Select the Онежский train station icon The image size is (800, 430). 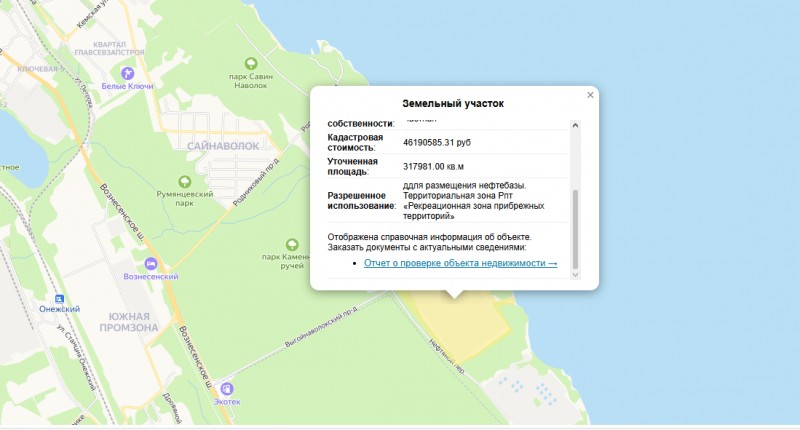pos(59,297)
